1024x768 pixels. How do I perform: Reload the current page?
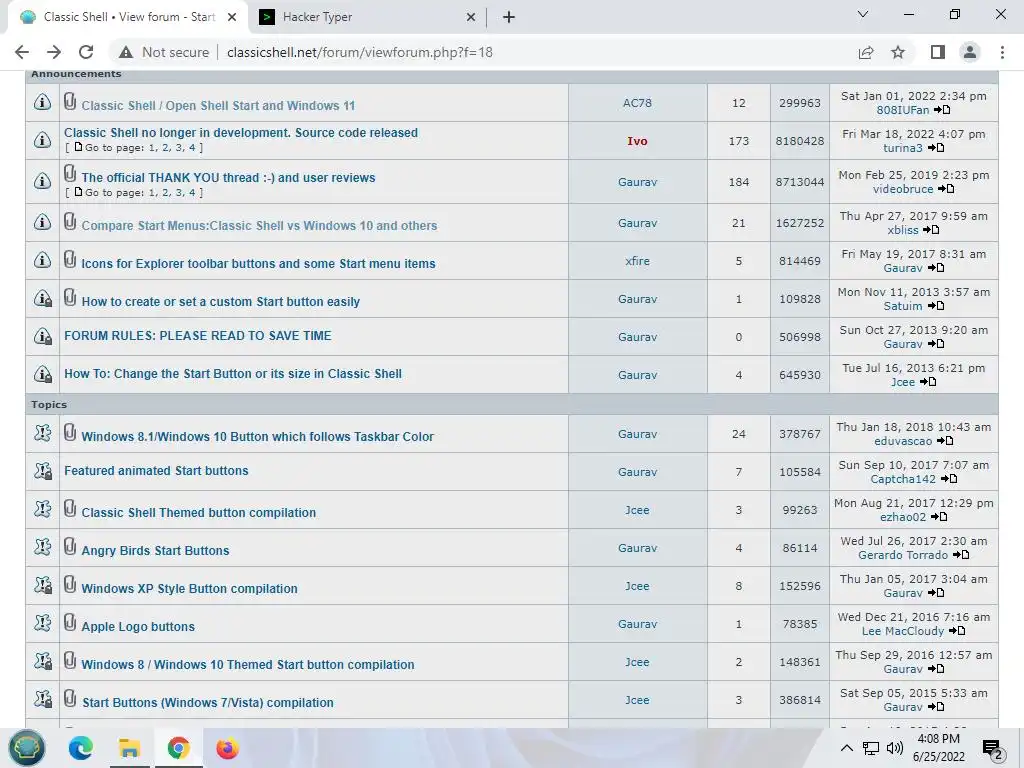coord(86,52)
